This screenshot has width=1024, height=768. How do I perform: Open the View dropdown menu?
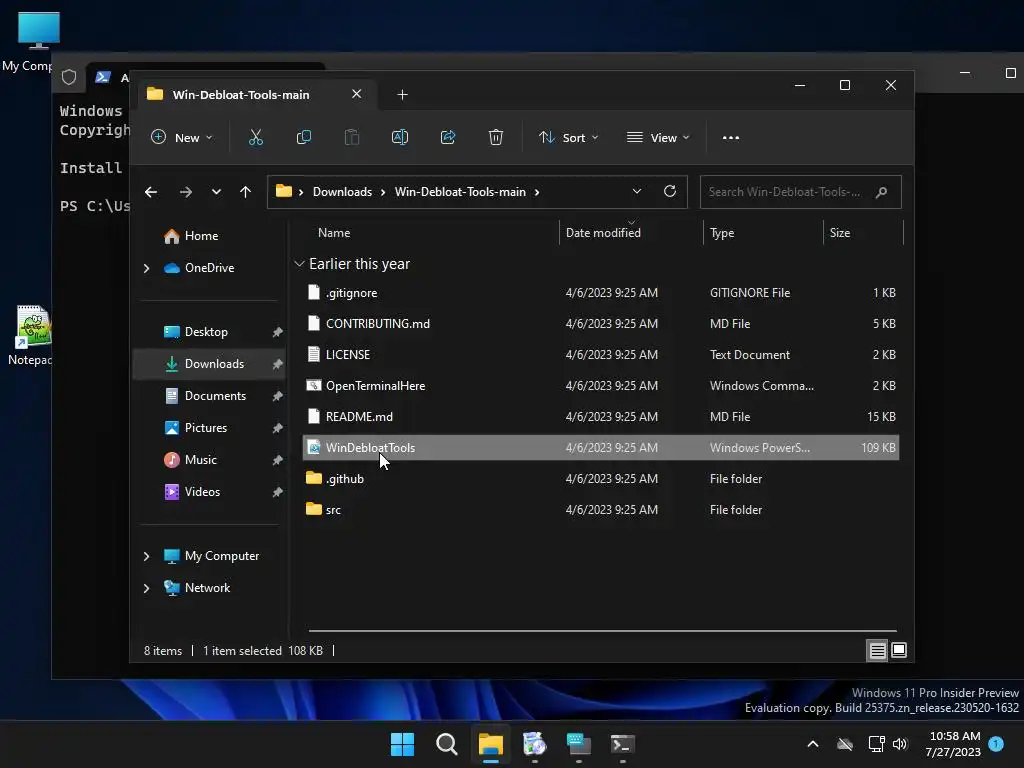click(658, 138)
